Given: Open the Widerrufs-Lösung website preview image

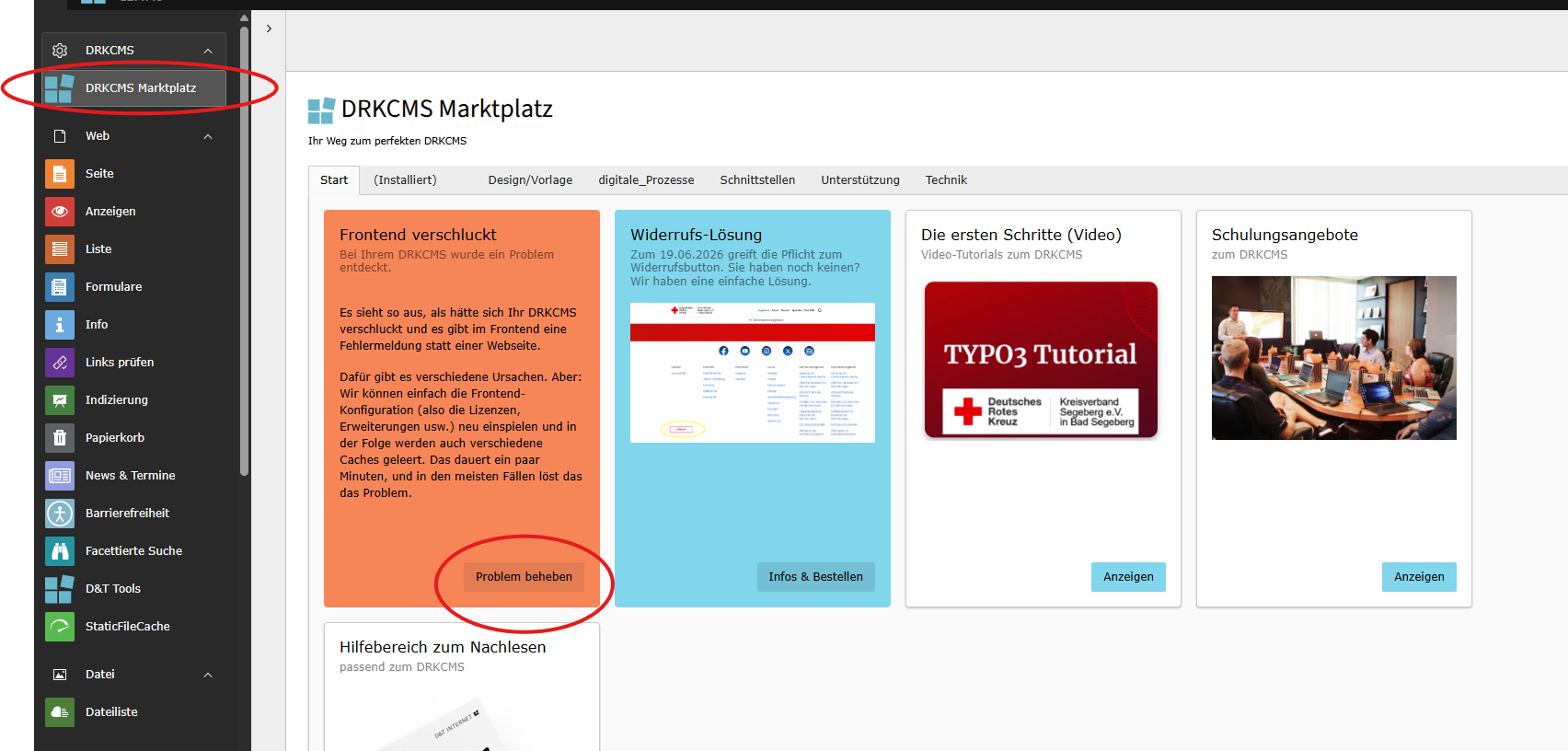Looking at the screenshot, I should (x=753, y=373).
